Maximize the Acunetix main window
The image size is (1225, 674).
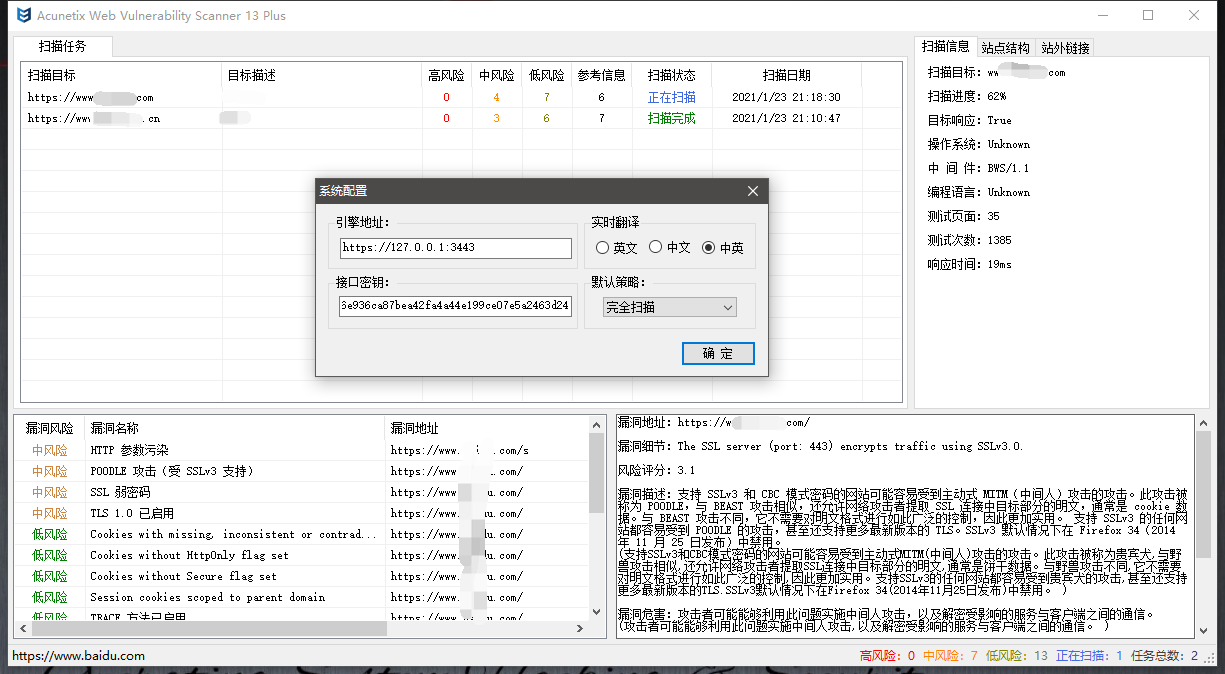(1148, 15)
